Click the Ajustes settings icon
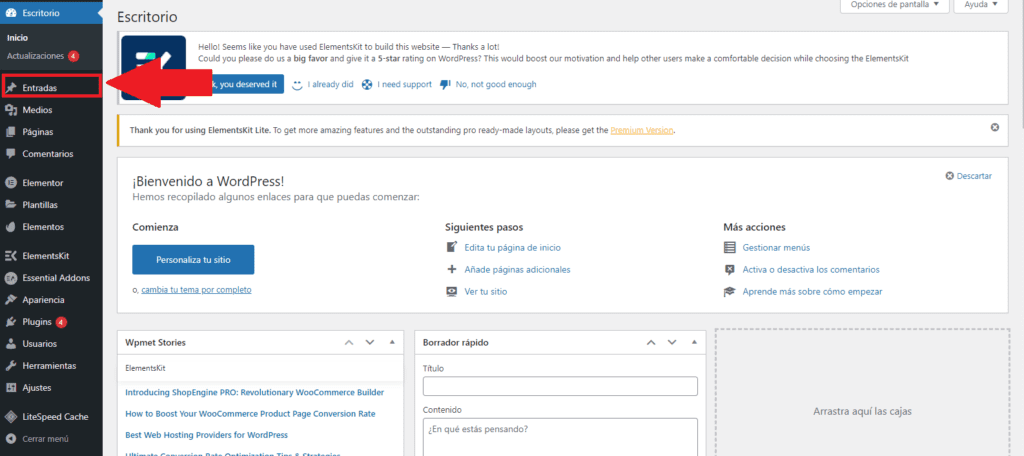The height and width of the screenshot is (456, 1024). [x=10, y=387]
